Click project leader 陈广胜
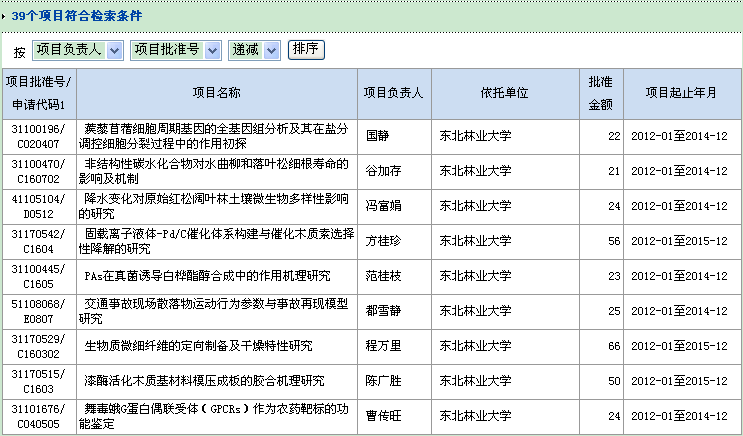This screenshot has height=436, width=743. click(383, 381)
